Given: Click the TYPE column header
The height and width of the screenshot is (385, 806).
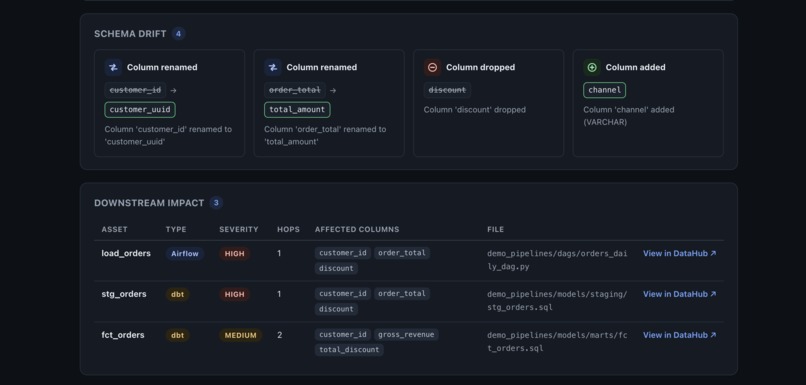Looking at the screenshot, I should point(176,230).
